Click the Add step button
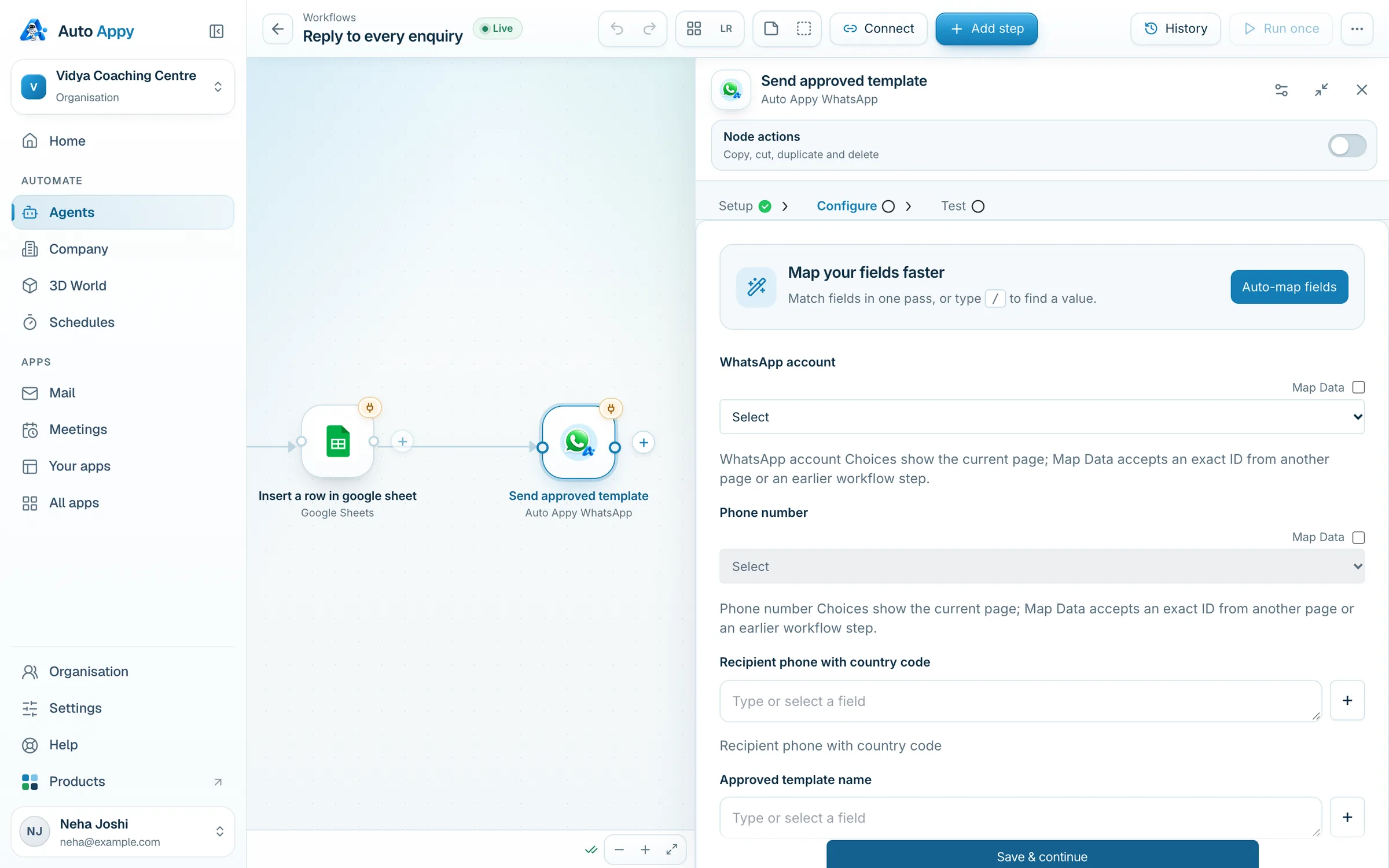1389x868 pixels. click(987, 28)
